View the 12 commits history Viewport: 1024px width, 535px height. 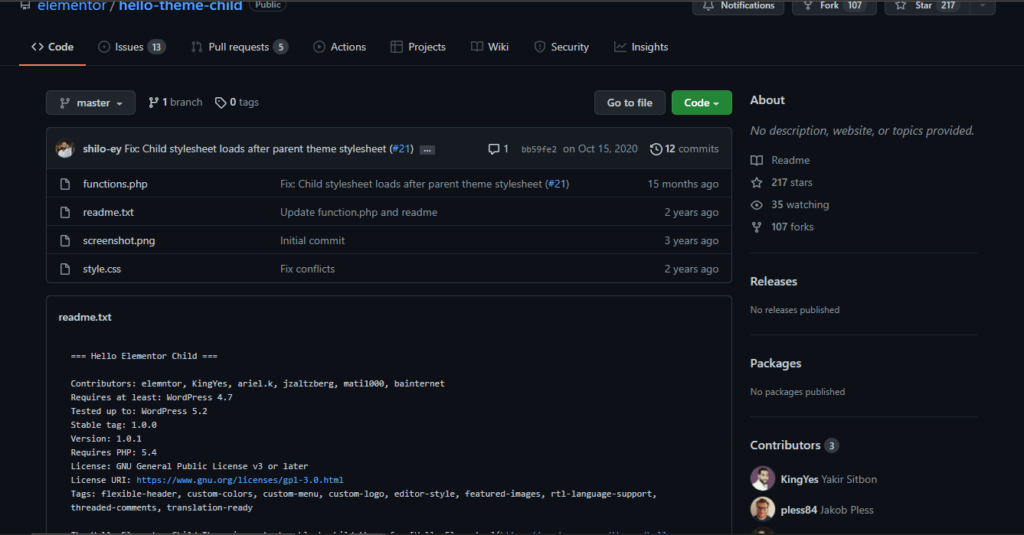click(x=684, y=149)
